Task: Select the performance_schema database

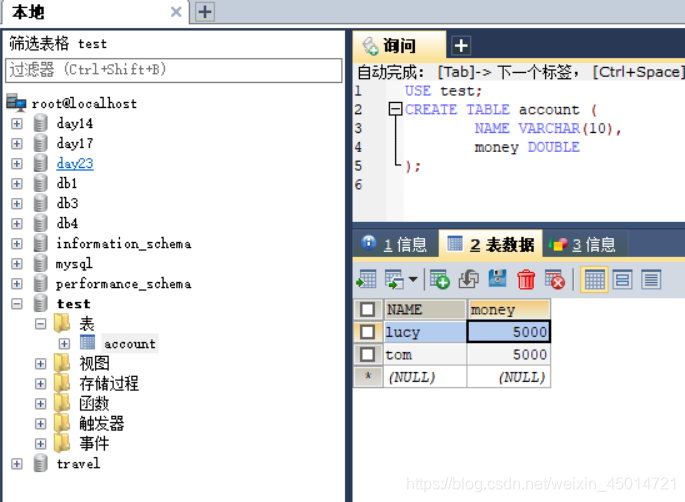Action: coord(124,284)
